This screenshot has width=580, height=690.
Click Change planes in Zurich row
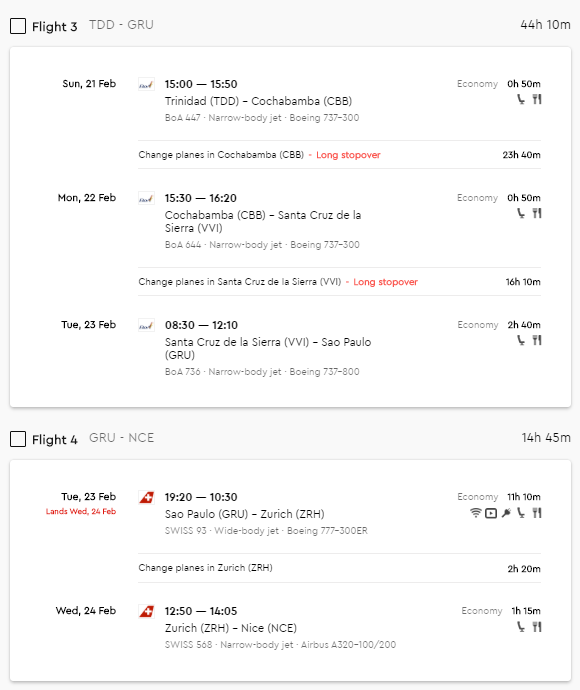(339, 568)
